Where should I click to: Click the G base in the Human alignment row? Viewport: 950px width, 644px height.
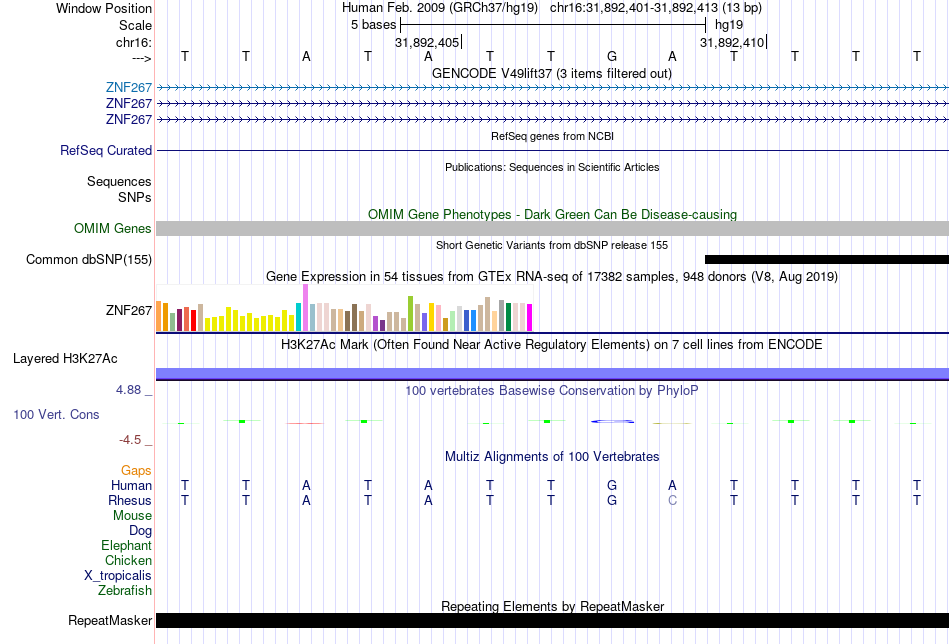coord(612,485)
